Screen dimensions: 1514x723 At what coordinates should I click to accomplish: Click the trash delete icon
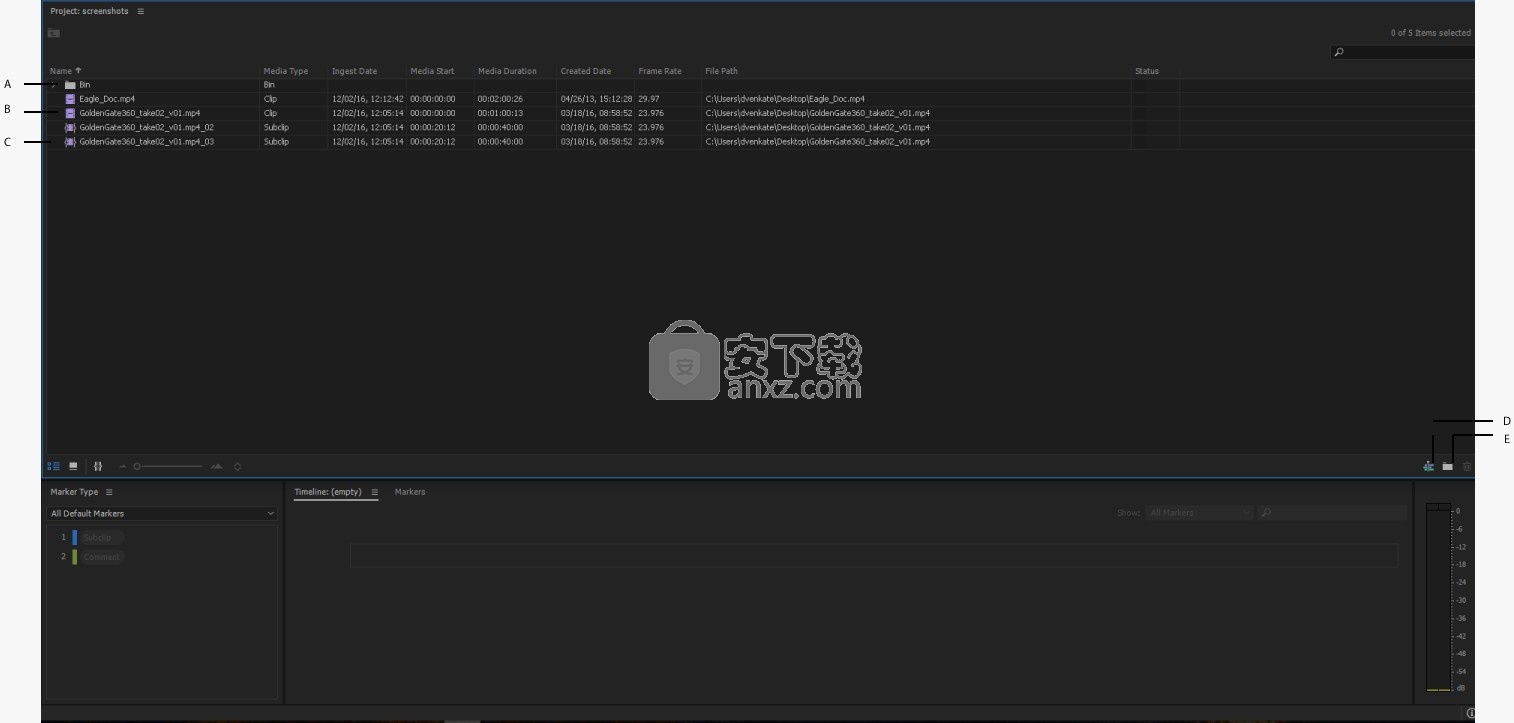pyautogui.click(x=1467, y=467)
